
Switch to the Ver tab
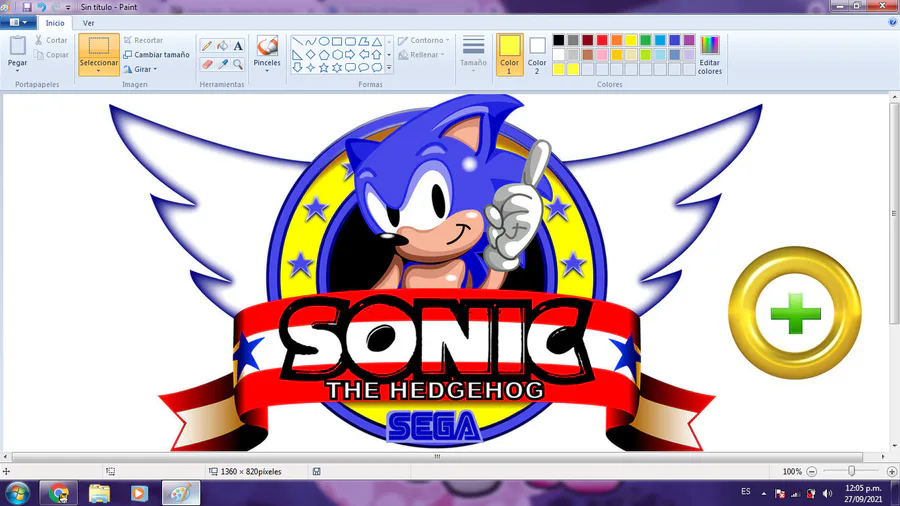pyautogui.click(x=88, y=23)
